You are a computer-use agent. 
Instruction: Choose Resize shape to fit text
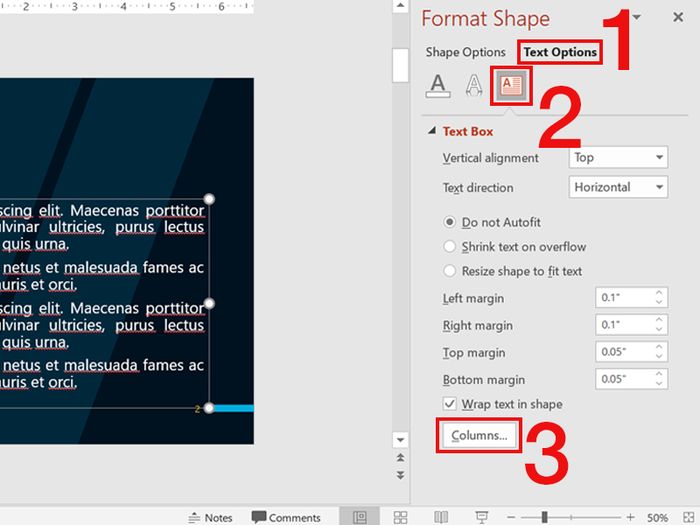coord(450,271)
